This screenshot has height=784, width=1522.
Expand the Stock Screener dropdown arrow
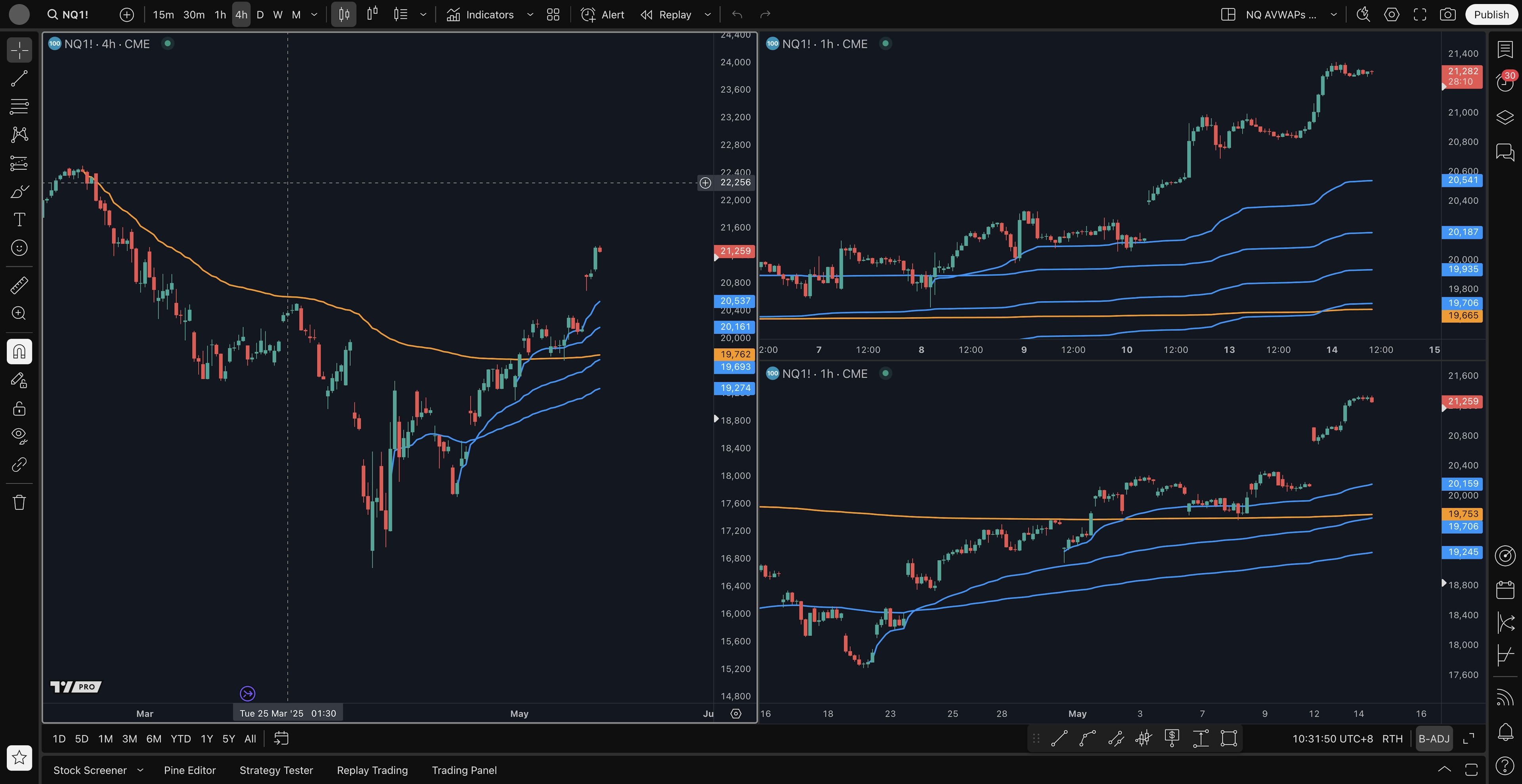[x=140, y=770]
